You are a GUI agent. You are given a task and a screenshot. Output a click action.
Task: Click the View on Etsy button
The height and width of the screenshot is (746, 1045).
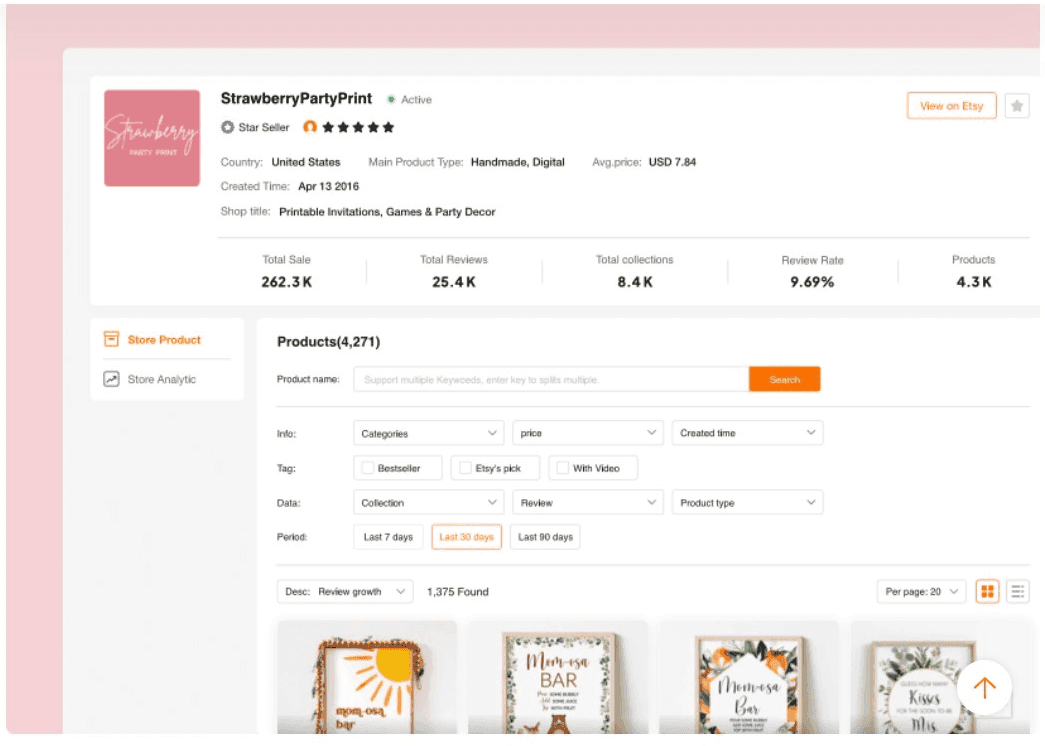point(950,105)
